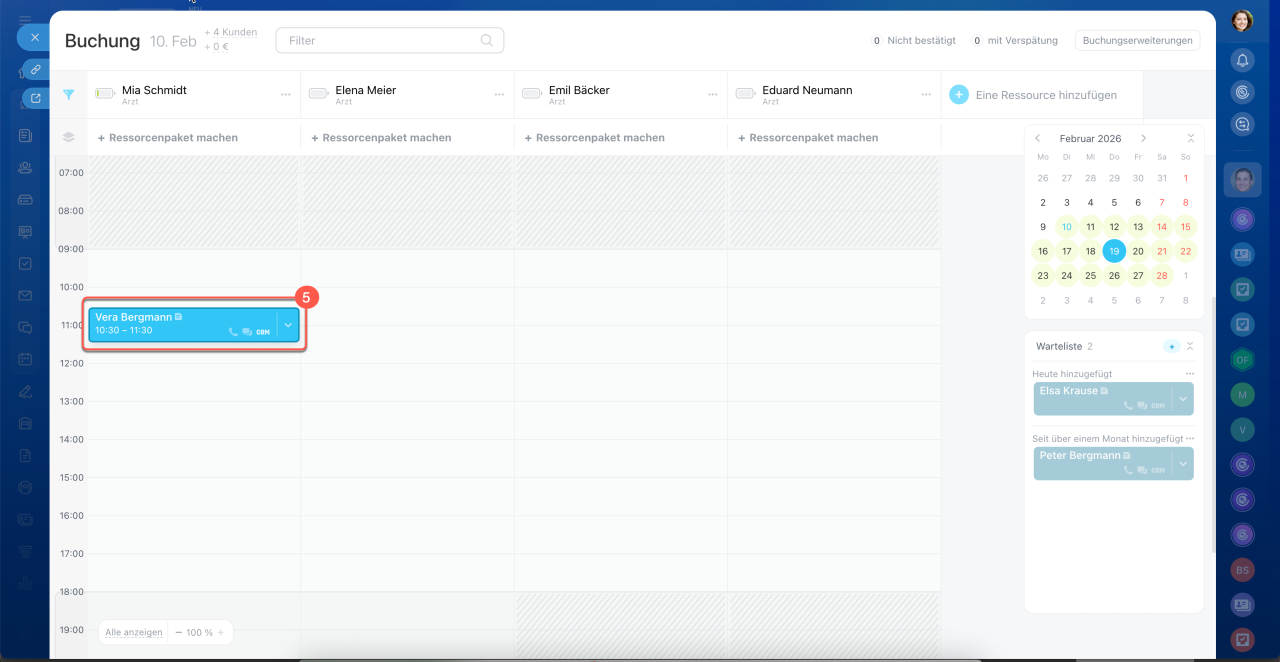
Task: Select February 28 in mini calendar
Action: pyautogui.click(x=1162, y=275)
